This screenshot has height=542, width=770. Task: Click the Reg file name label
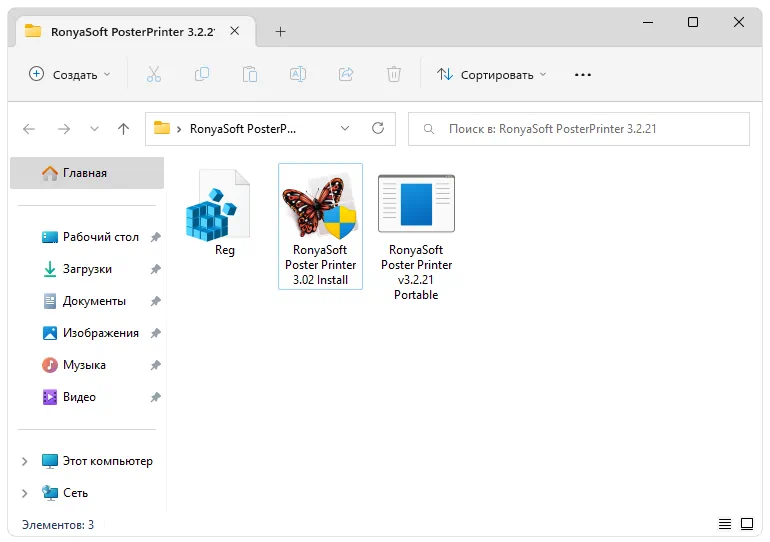pos(224,250)
